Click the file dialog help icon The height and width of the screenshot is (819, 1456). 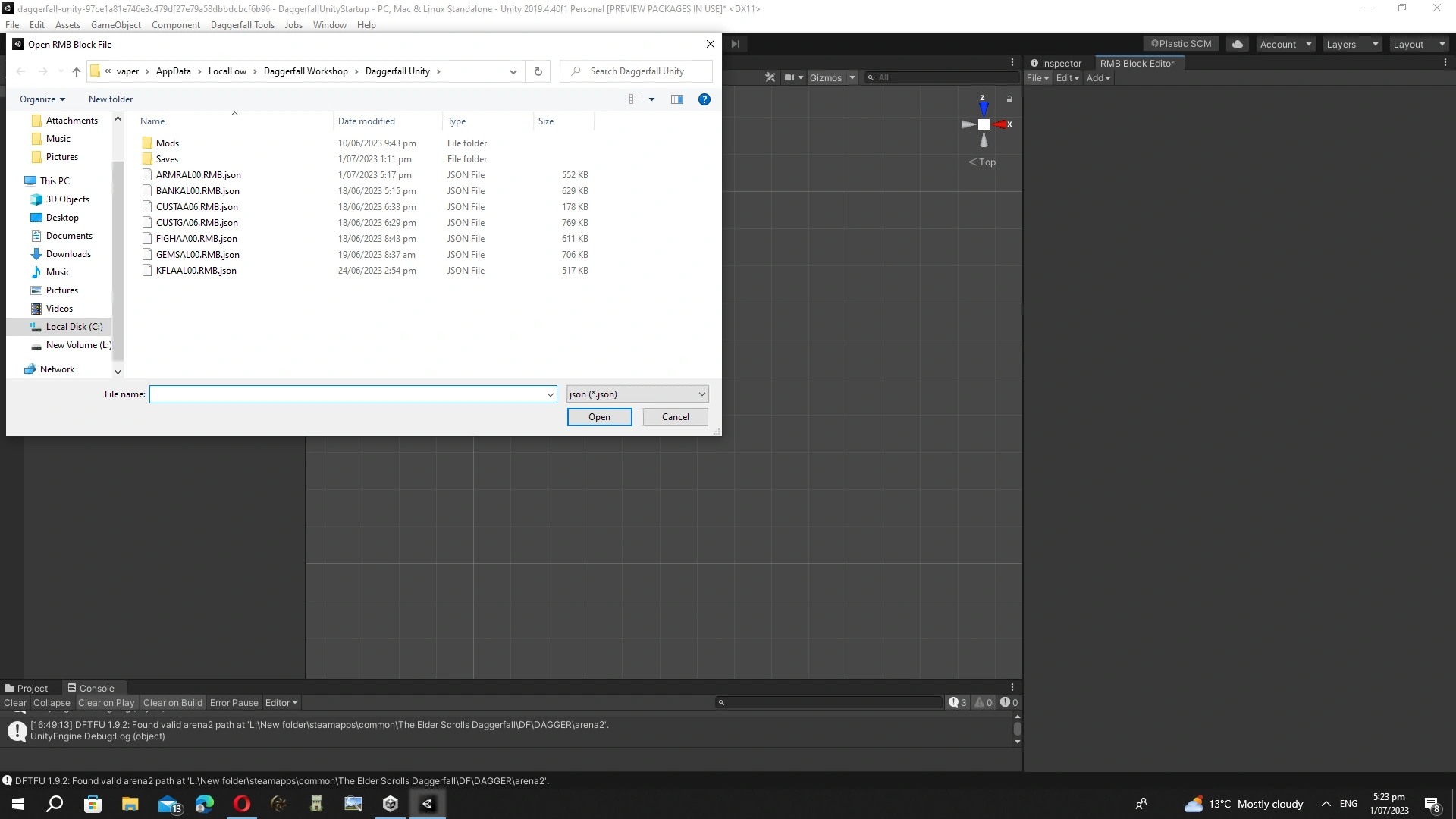click(704, 99)
